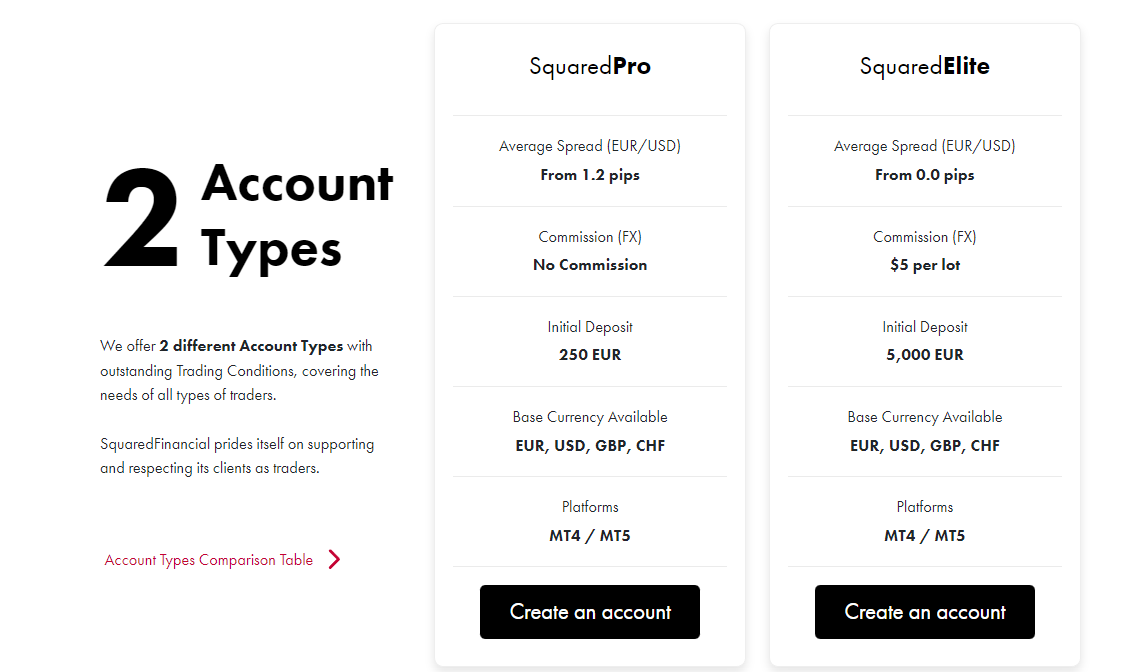This screenshot has width=1127, height=672.
Task: Click SquaredPro base currency list
Action: [589, 446]
